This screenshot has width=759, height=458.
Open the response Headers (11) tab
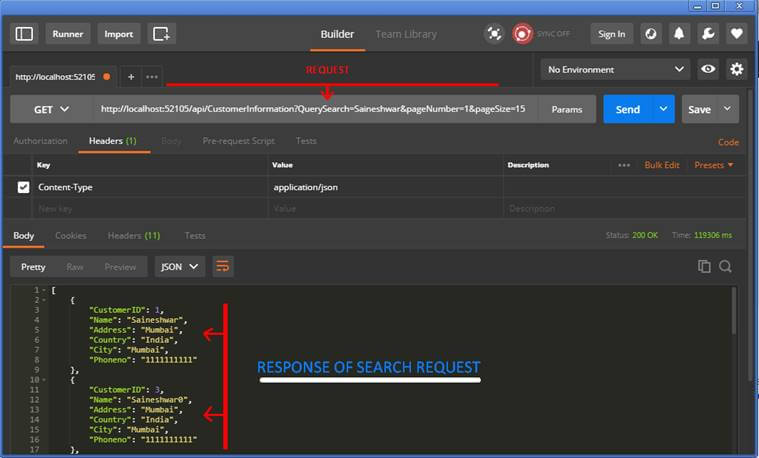point(134,236)
